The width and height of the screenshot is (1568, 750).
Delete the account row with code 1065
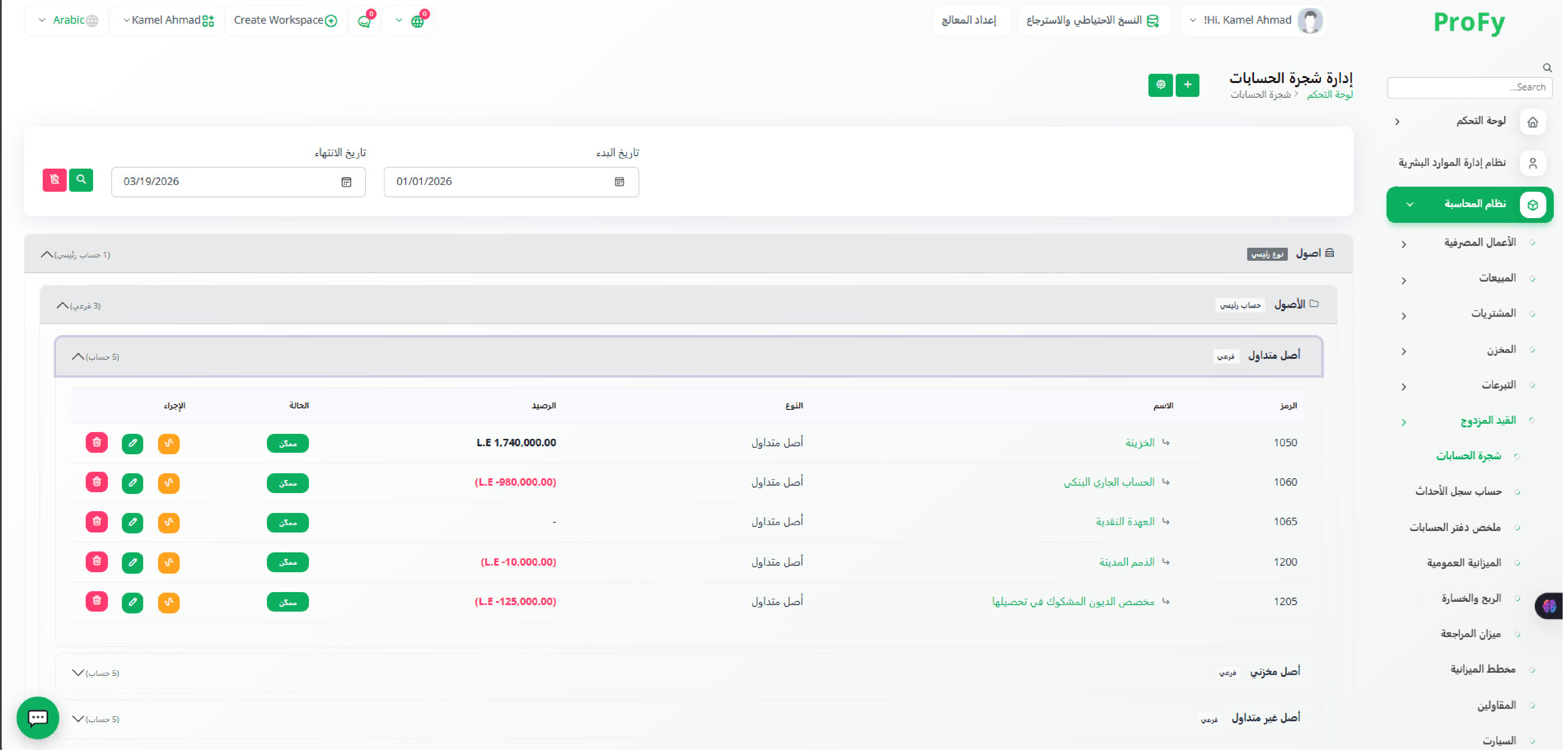[97, 522]
